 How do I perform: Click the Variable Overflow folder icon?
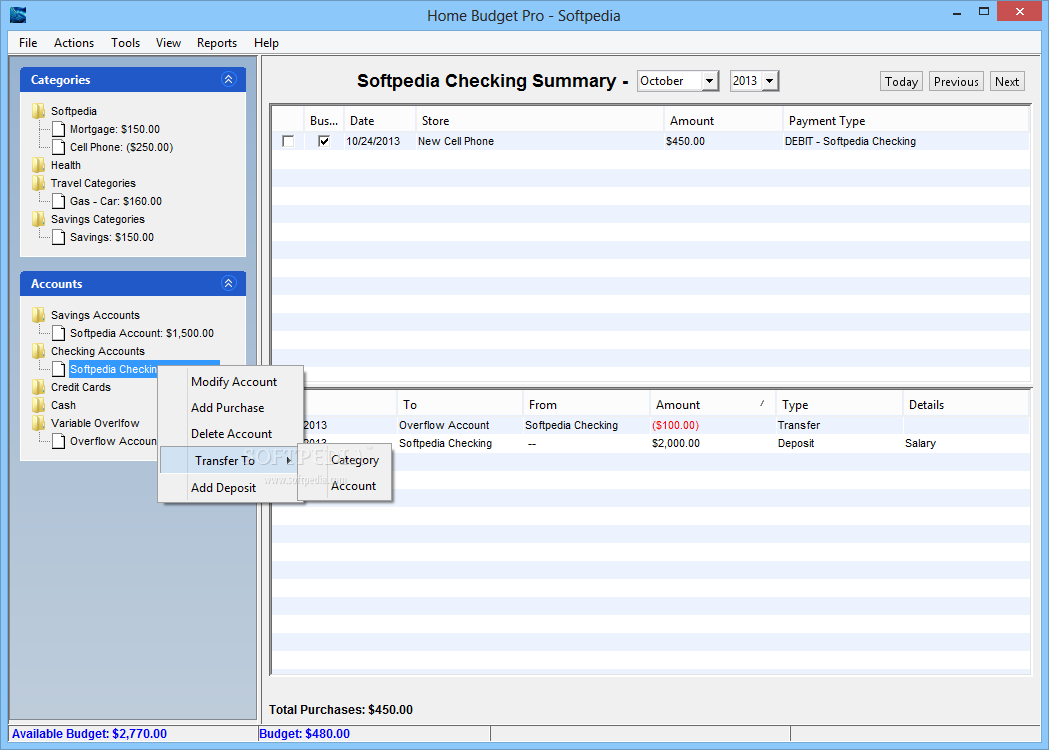click(x=39, y=424)
